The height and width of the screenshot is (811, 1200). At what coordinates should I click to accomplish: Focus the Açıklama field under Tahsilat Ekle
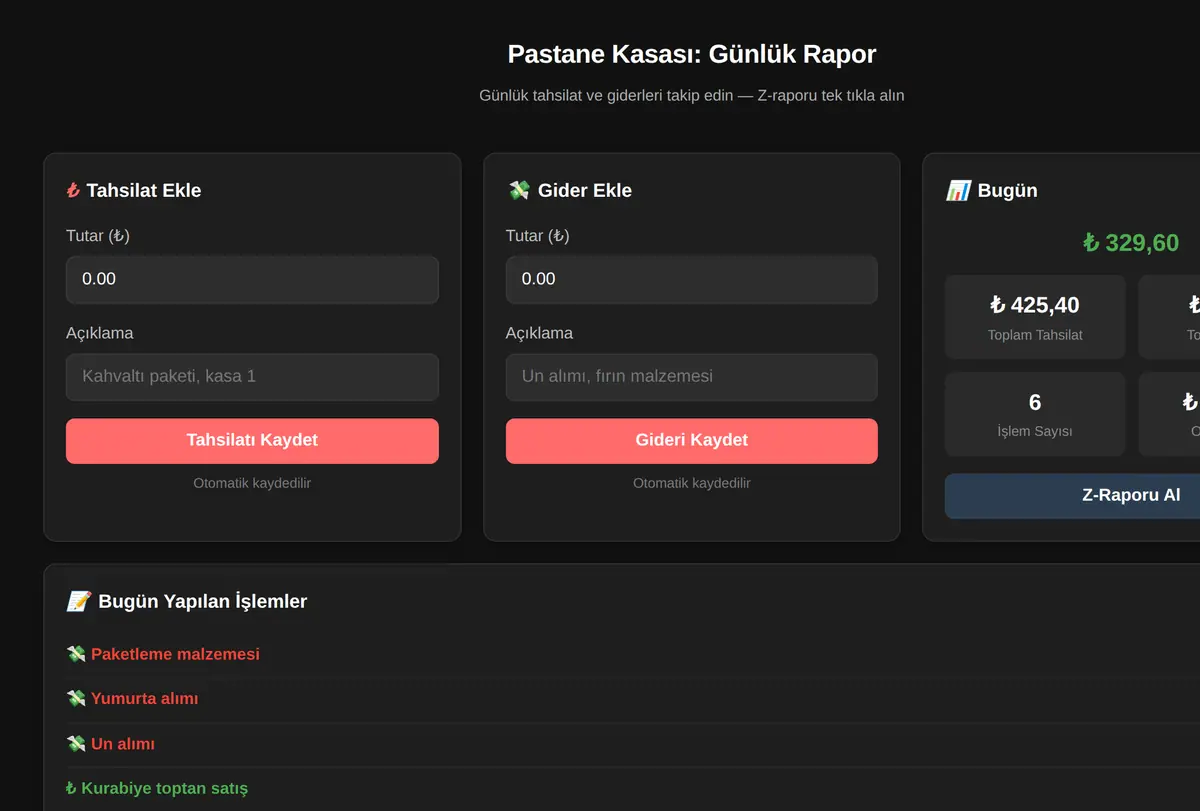click(252, 377)
